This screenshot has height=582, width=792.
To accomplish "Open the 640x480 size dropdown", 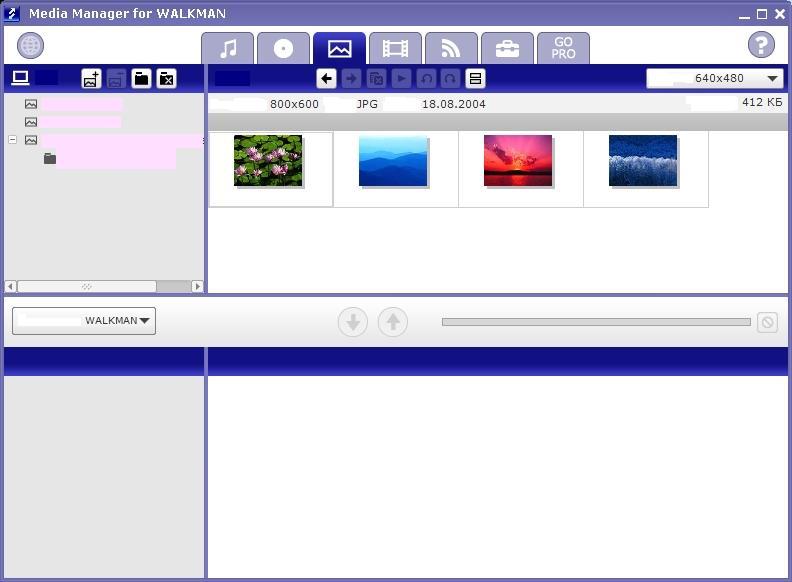I will 715,79.
